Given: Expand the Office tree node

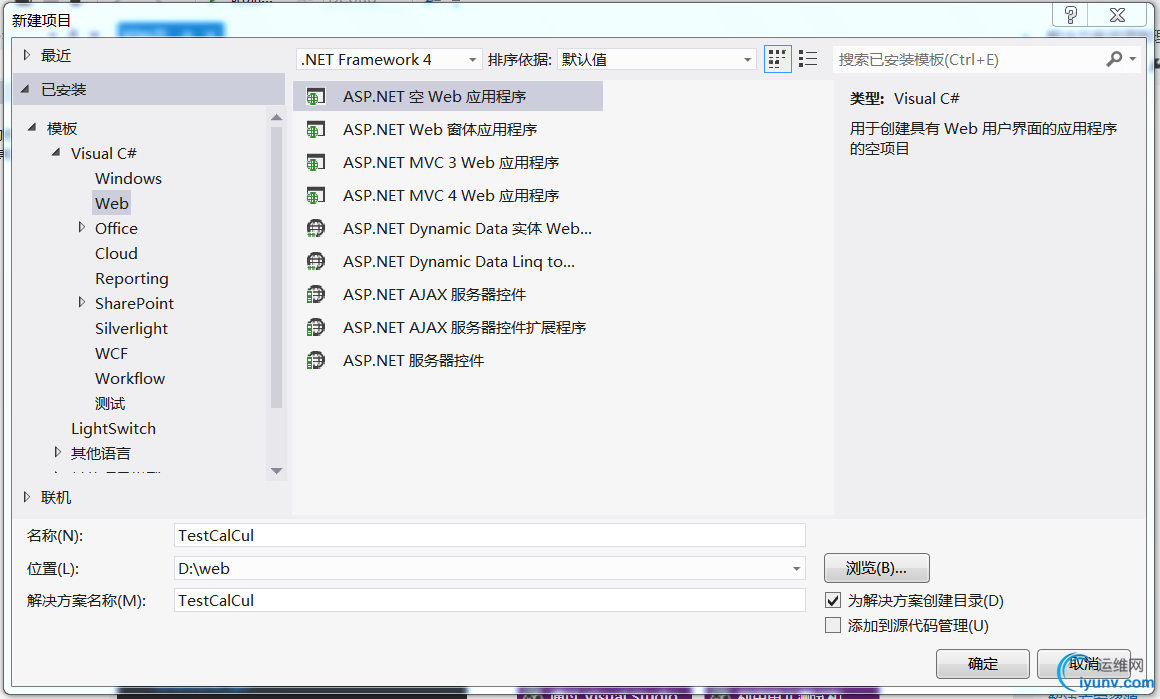Looking at the screenshot, I should click(x=81, y=227).
